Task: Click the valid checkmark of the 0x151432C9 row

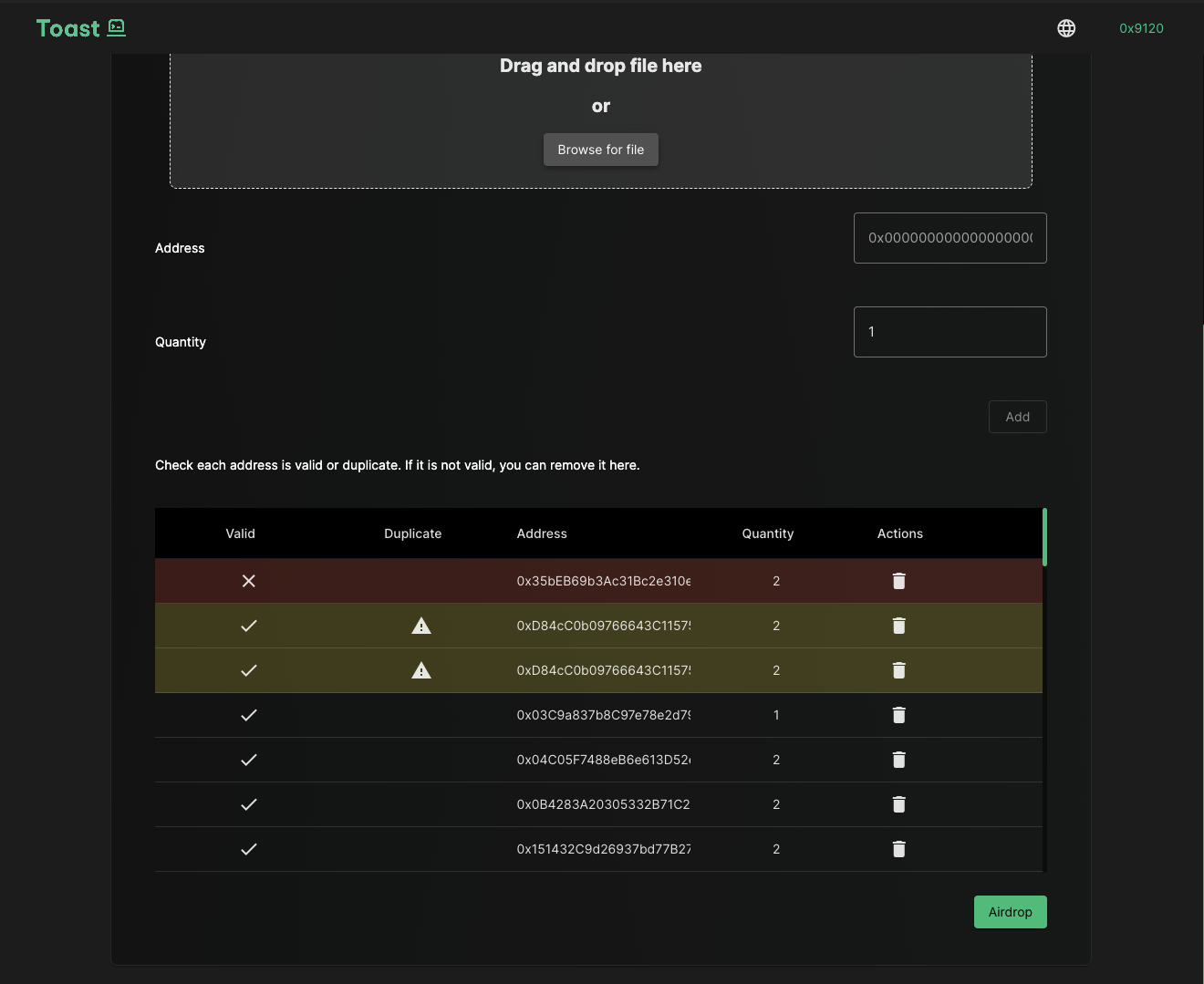Action: click(248, 849)
